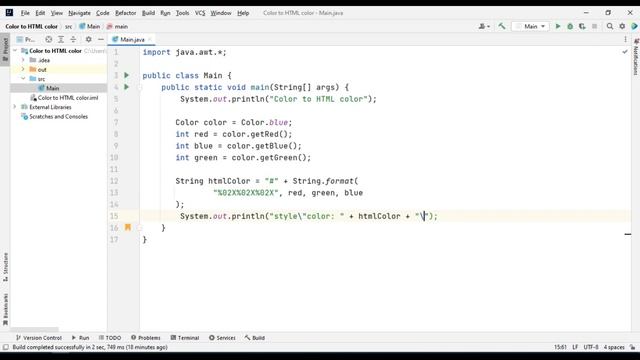Open the Navigate menu

(x=79, y=13)
